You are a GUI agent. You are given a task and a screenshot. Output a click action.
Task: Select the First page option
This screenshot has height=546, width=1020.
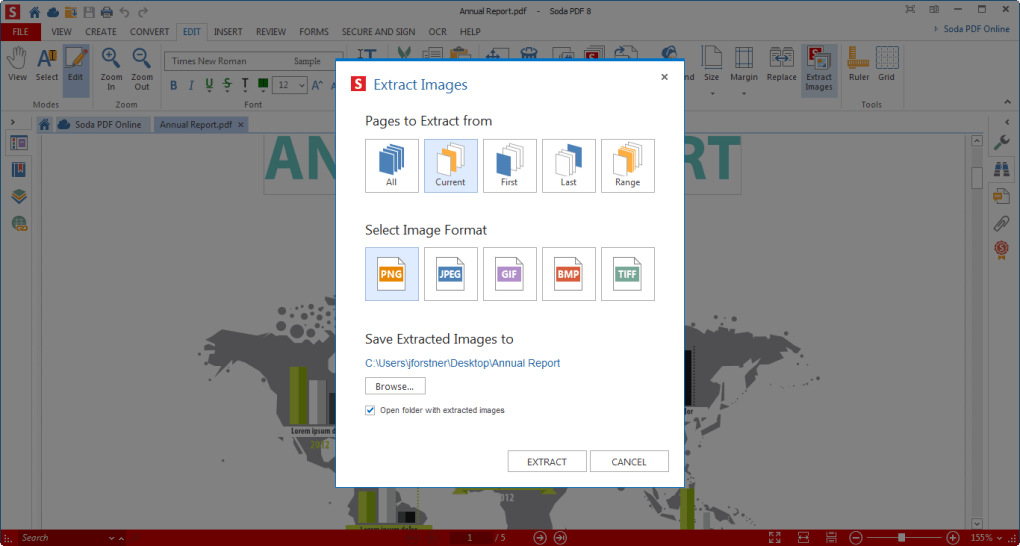[x=509, y=166]
